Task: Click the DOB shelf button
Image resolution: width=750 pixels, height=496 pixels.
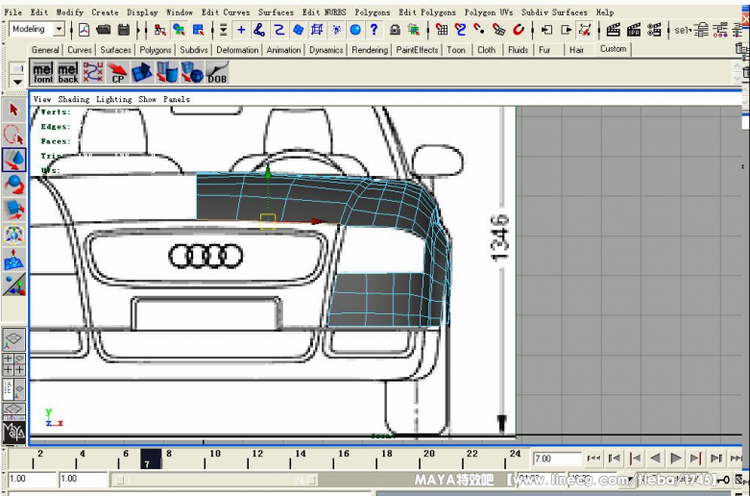Action: tap(217, 73)
